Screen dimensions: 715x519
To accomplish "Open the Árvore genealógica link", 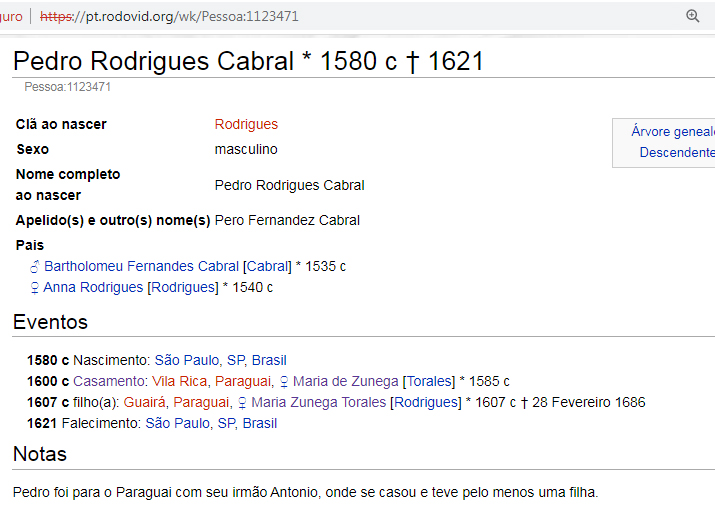I will 672,132.
